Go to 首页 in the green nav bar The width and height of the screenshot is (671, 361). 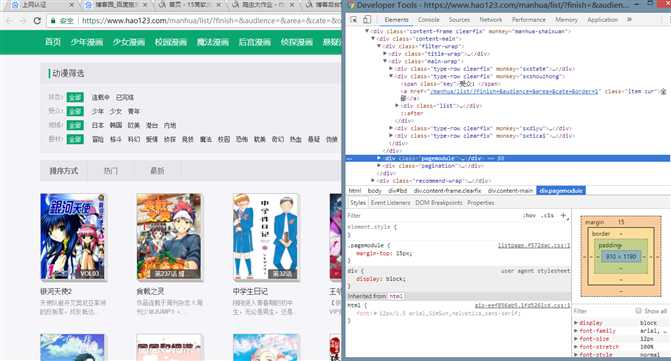click(53, 42)
